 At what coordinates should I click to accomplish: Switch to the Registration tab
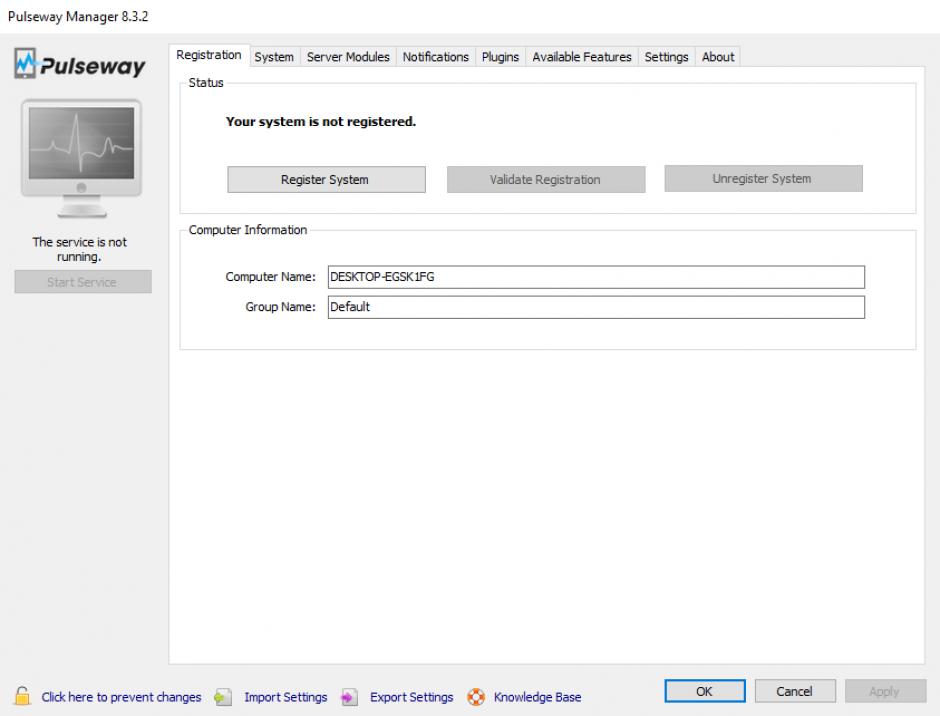[x=209, y=55]
